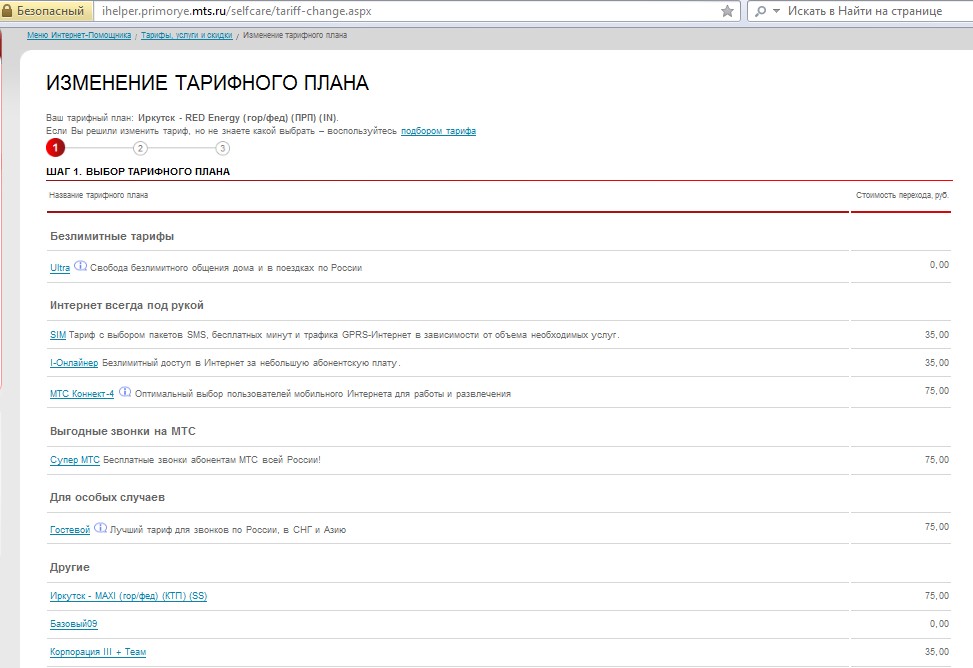Click 'ШАГ 1. ВЫБОР ТАРИФНОГО ПЛАНА' heading
Image resolution: width=973 pixels, height=668 pixels.
pos(138,171)
